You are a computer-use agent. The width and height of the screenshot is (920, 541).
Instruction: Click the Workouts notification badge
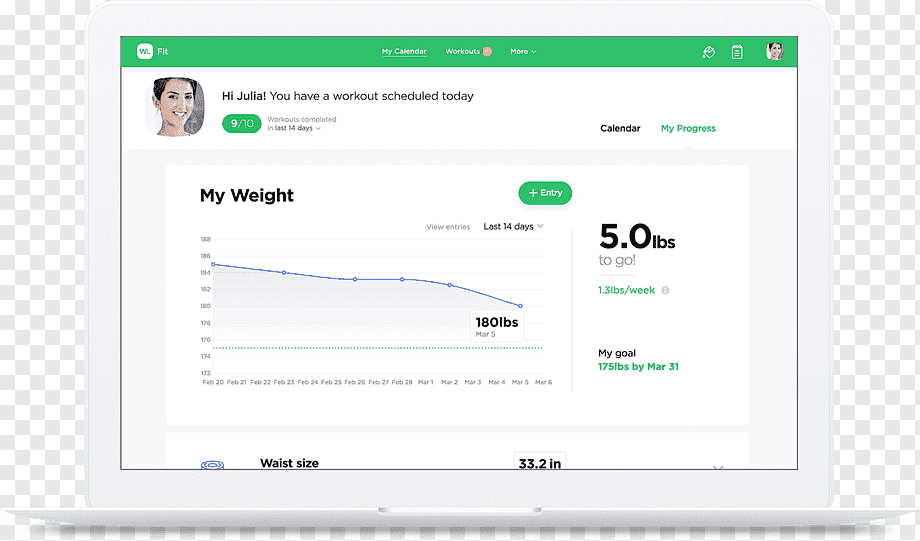click(487, 52)
